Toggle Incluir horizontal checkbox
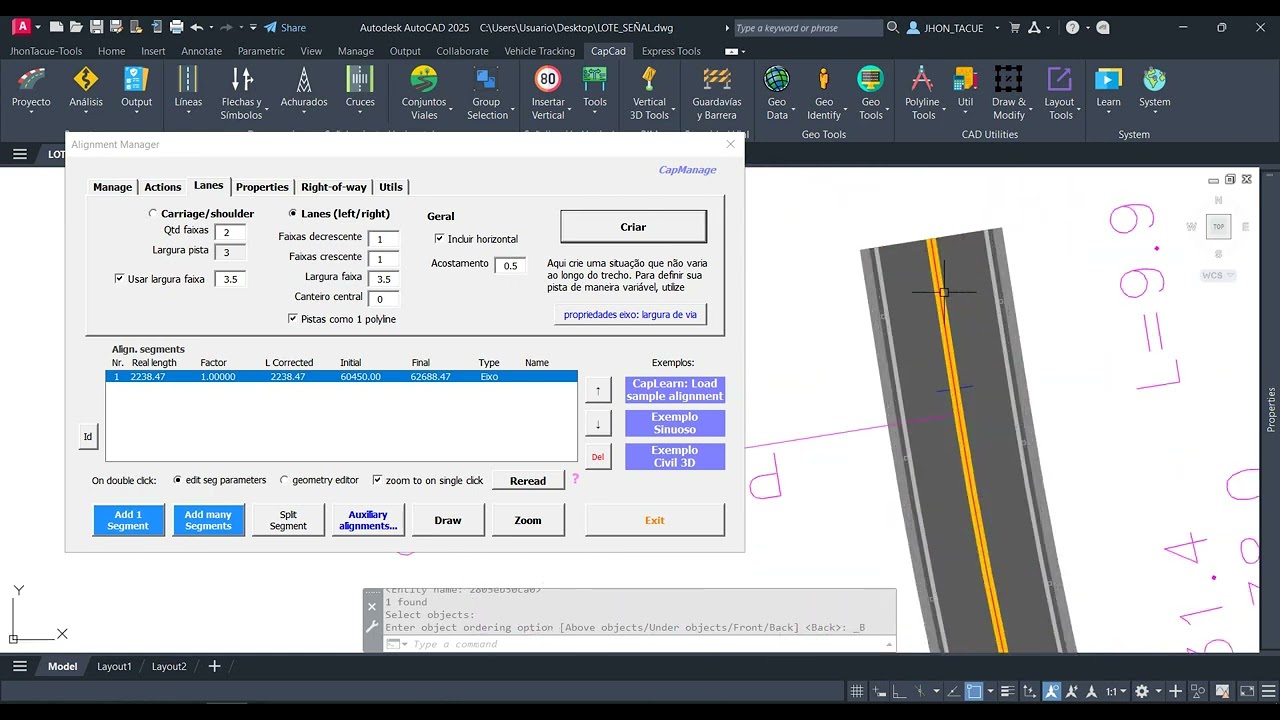Screen dimensions: 1280x720 pyautogui.click(x=439, y=239)
